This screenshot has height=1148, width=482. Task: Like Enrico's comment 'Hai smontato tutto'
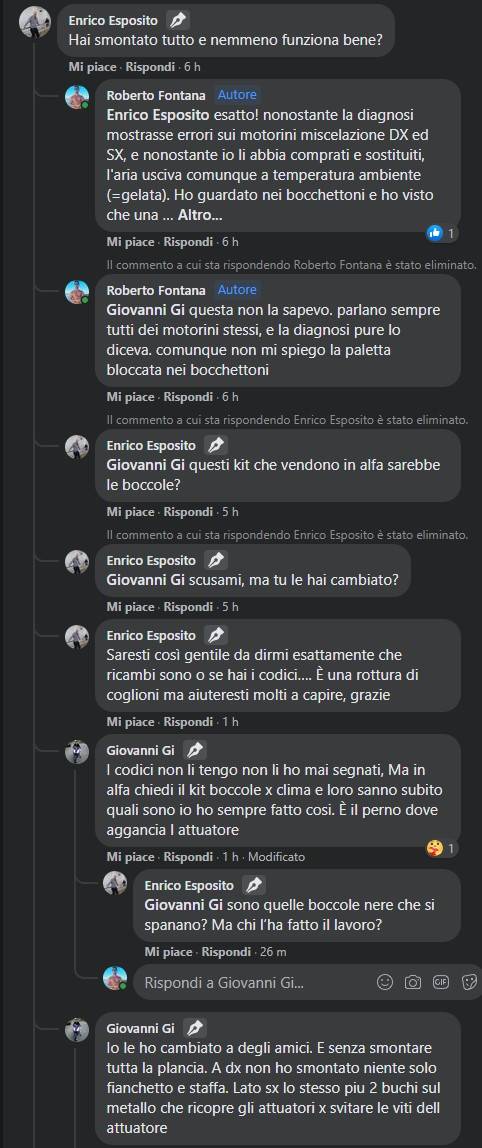[92, 67]
